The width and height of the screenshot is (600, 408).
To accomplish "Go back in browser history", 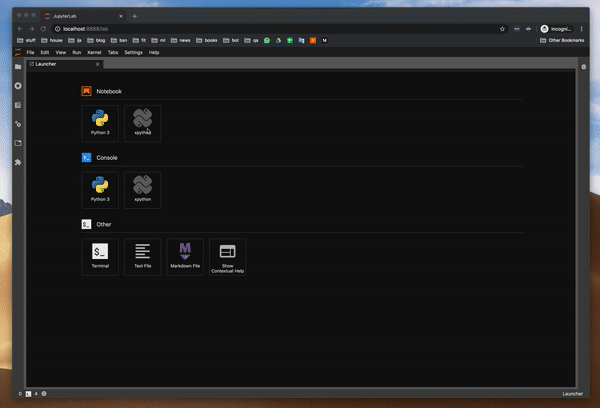I will 20,29.
